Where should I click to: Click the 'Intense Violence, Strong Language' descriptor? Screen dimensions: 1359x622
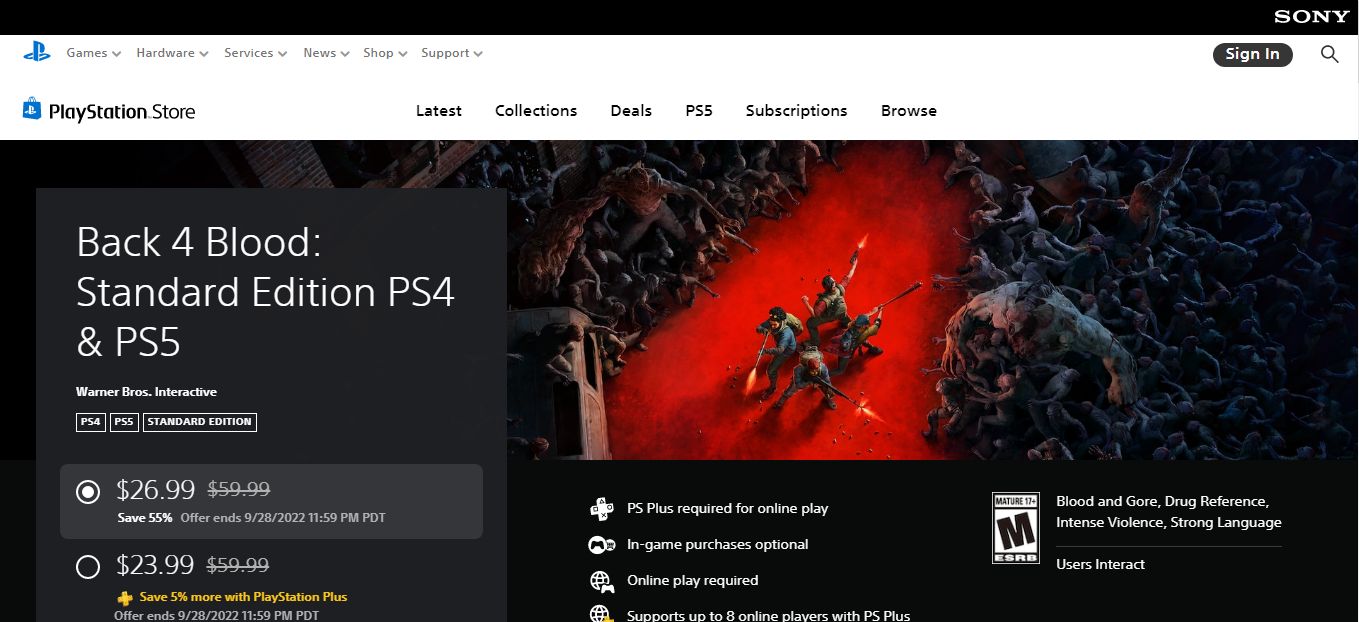[1169, 522]
